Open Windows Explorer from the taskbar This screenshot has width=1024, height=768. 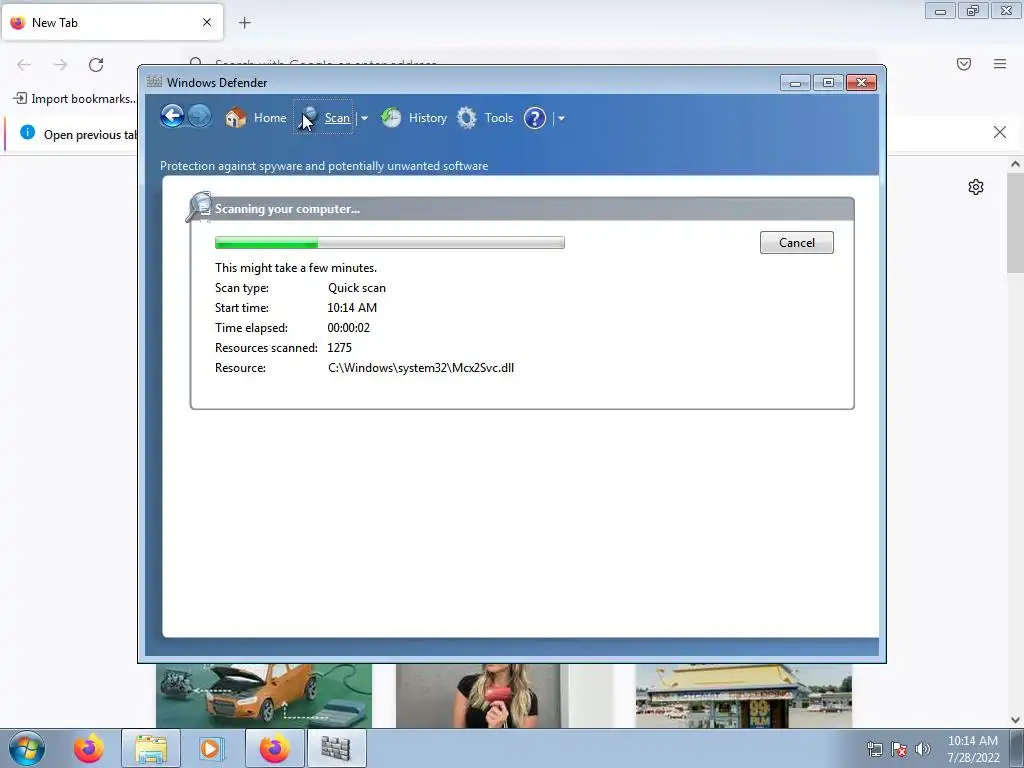tap(151, 748)
